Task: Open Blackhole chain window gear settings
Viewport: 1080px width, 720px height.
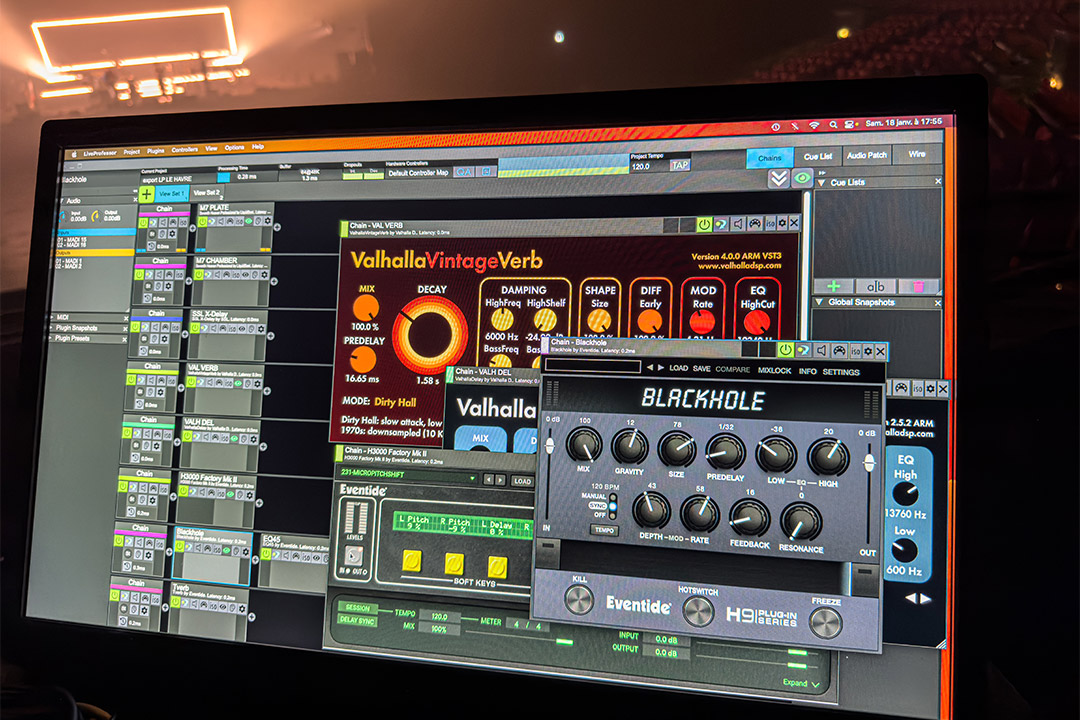Action: [x=868, y=351]
